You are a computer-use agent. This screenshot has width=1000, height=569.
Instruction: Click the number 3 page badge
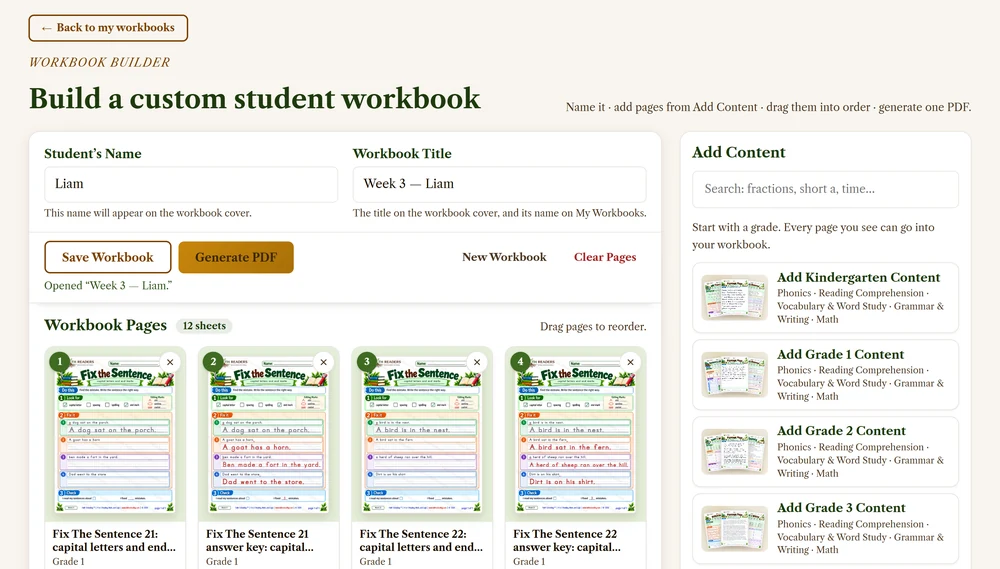tap(367, 361)
